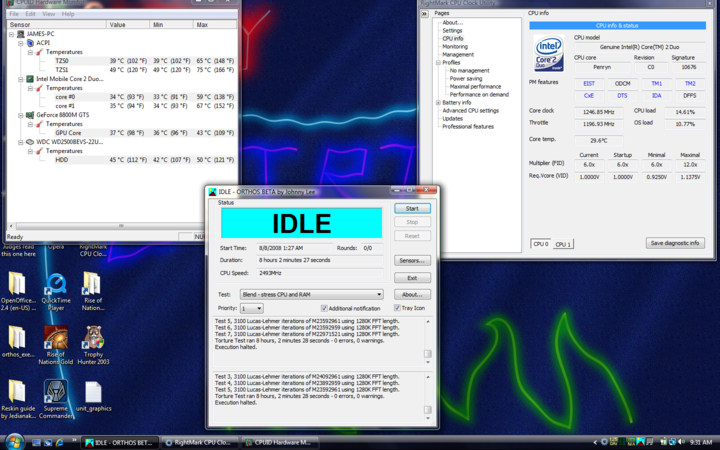Expand quick launch overflow chevron
Image resolution: width=720 pixels, height=450 pixels.
(74, 441)
